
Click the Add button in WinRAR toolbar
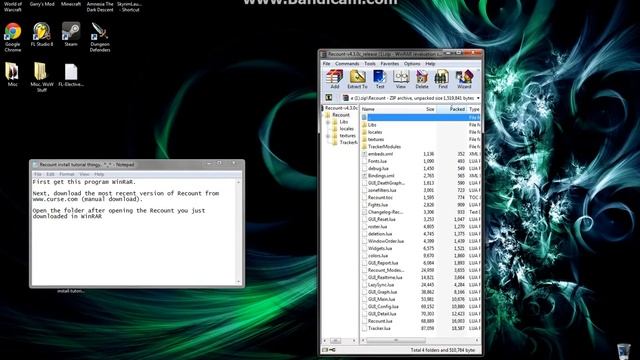(x=335, y=79)
